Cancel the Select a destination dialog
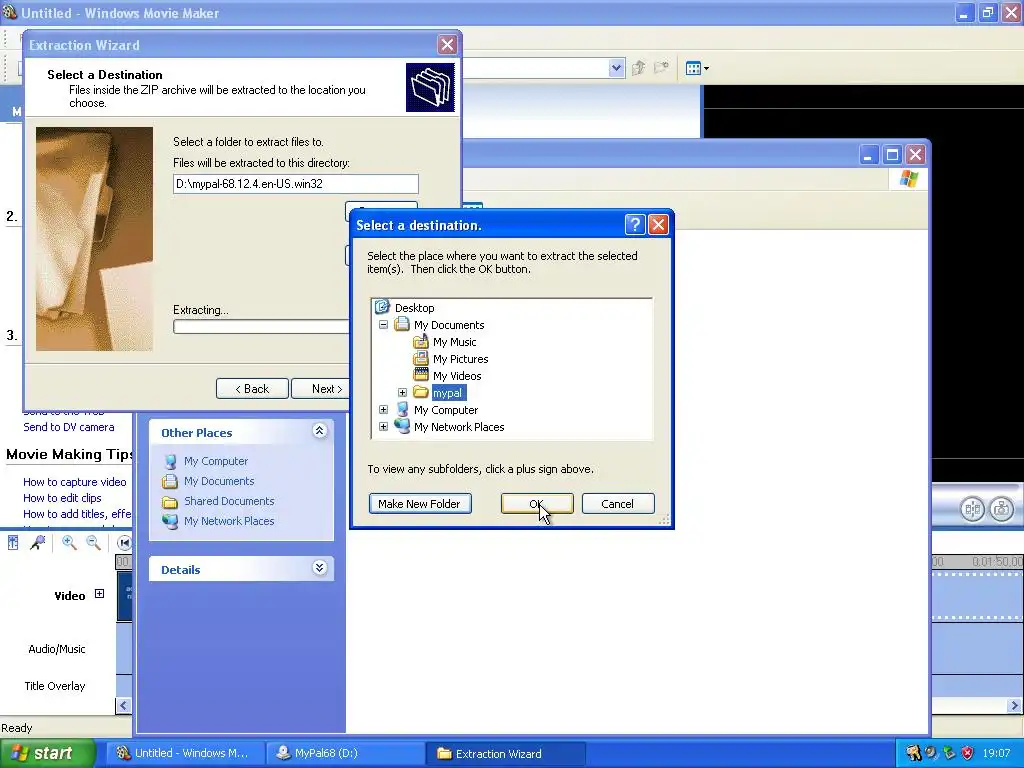The image size is (1024, 768). (618, 504)
